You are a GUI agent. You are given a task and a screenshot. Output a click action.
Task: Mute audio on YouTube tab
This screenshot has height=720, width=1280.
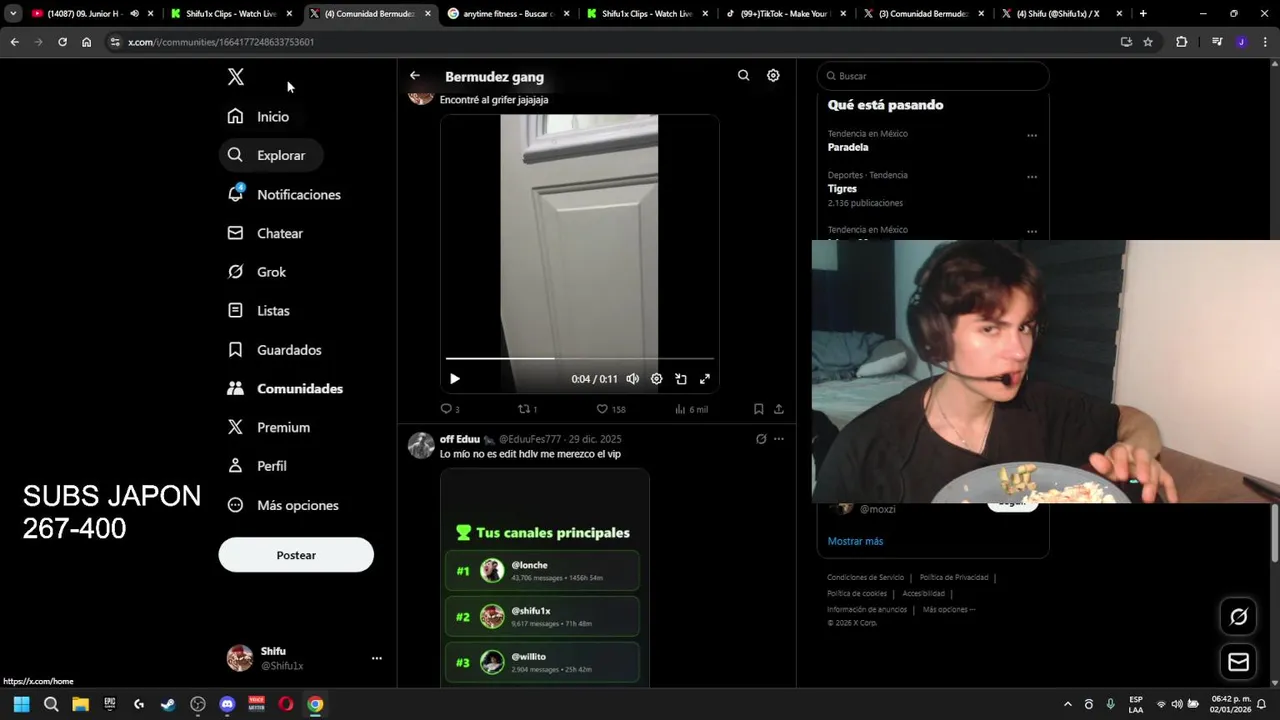click(134, 14)
